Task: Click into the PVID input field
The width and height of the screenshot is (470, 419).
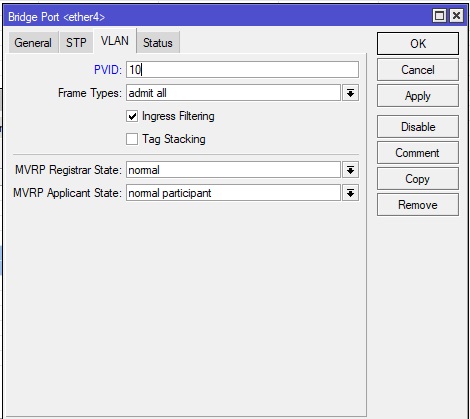Action: [x=242, y=70]
